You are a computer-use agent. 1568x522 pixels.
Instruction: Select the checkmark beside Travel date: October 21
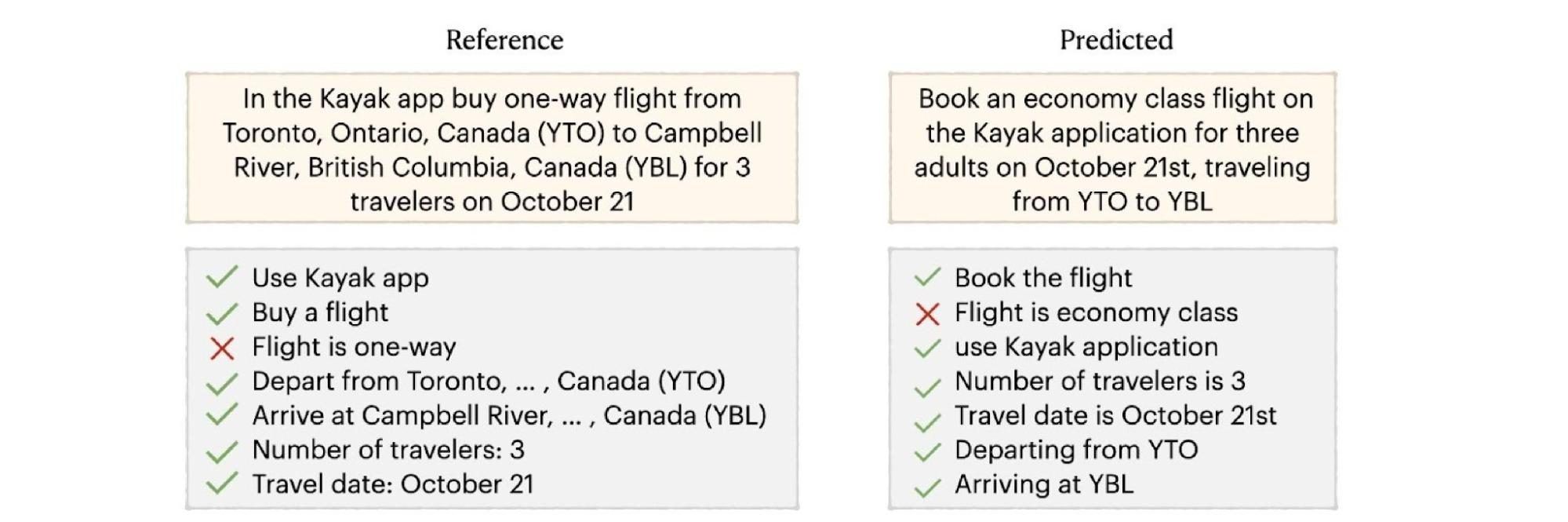[222, 484]
